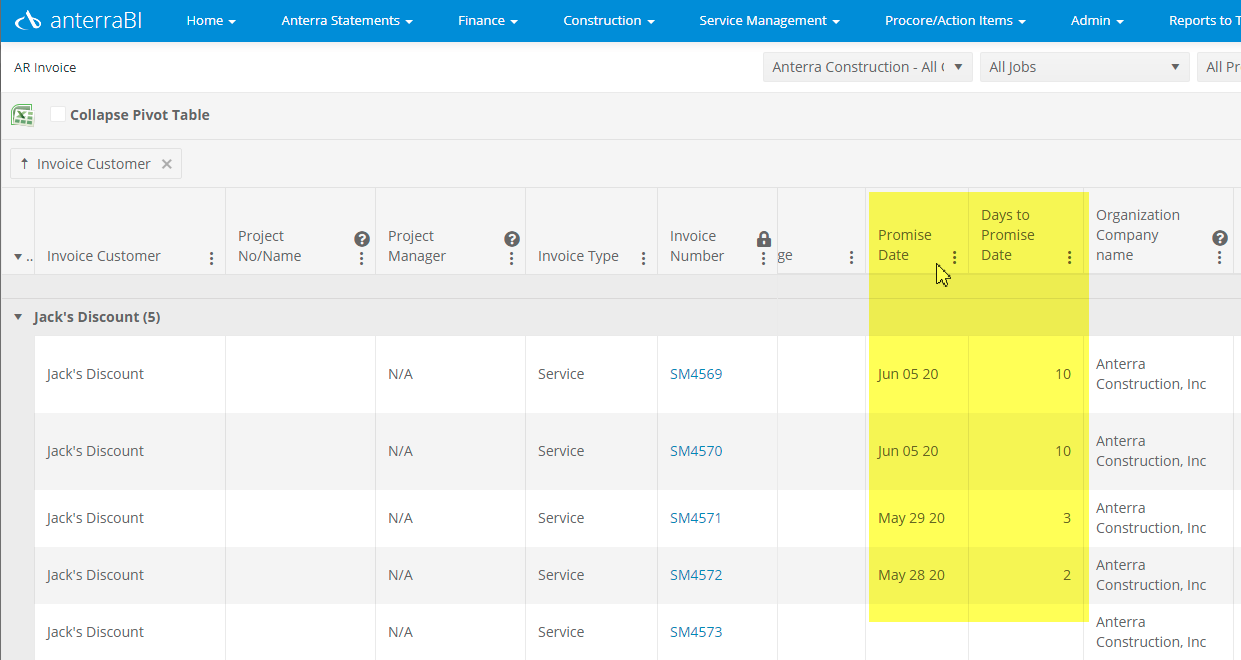Sort by Days to Promise Date header
This screenshot has width=1241, height=660.
pyautogui.click(x=1008, y=235)
